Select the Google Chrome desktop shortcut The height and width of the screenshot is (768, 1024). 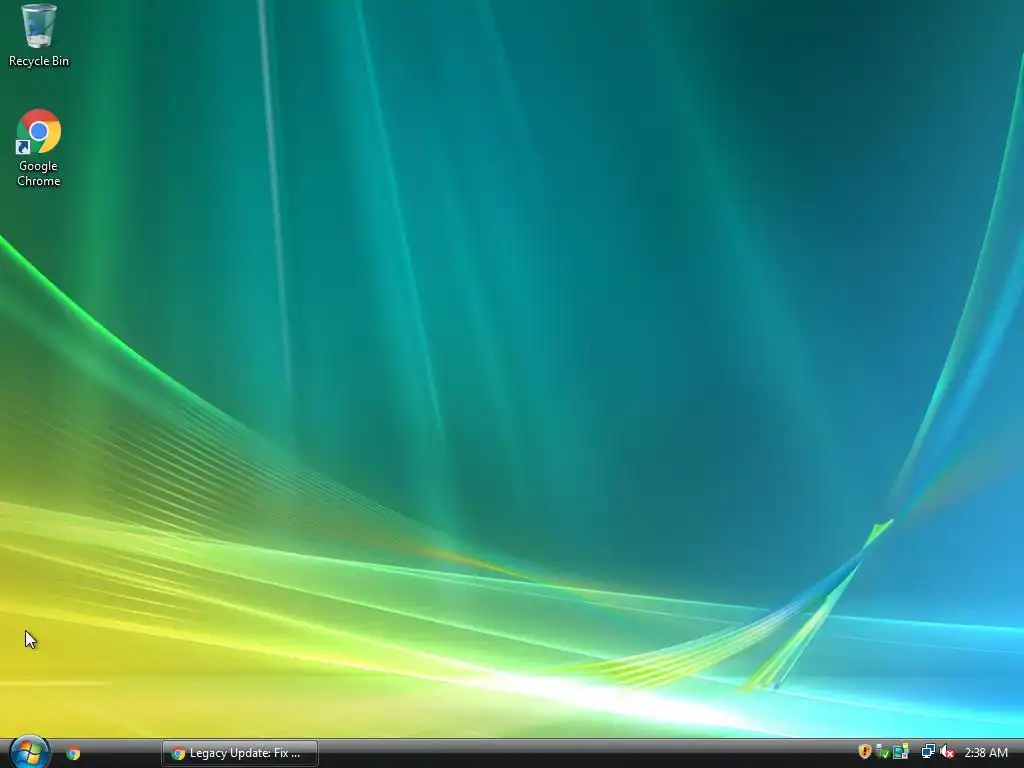click(39, 131)
